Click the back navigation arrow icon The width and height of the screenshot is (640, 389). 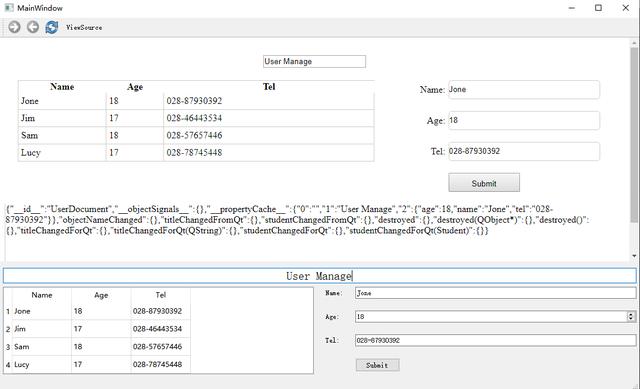[33, 27]
